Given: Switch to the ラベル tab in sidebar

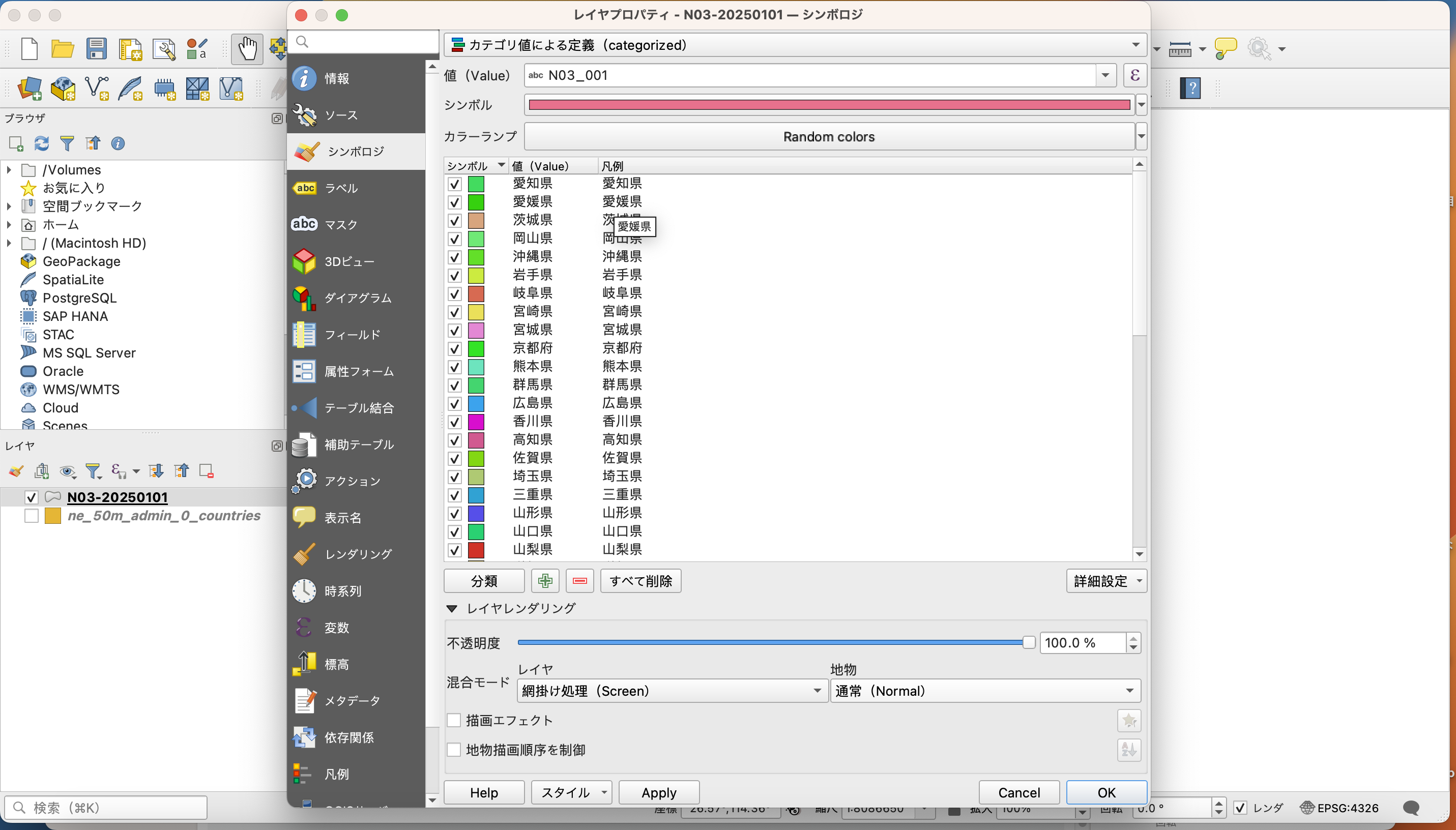Looking at the screenshot, I should 341,188.
